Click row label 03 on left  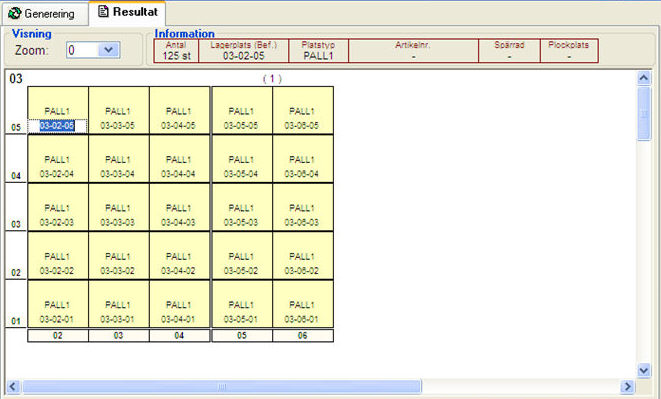(16, 224)
